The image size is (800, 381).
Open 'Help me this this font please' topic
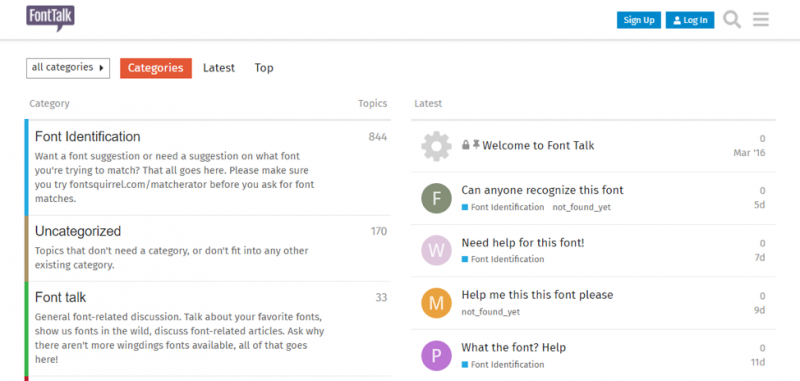pos(537,295)
